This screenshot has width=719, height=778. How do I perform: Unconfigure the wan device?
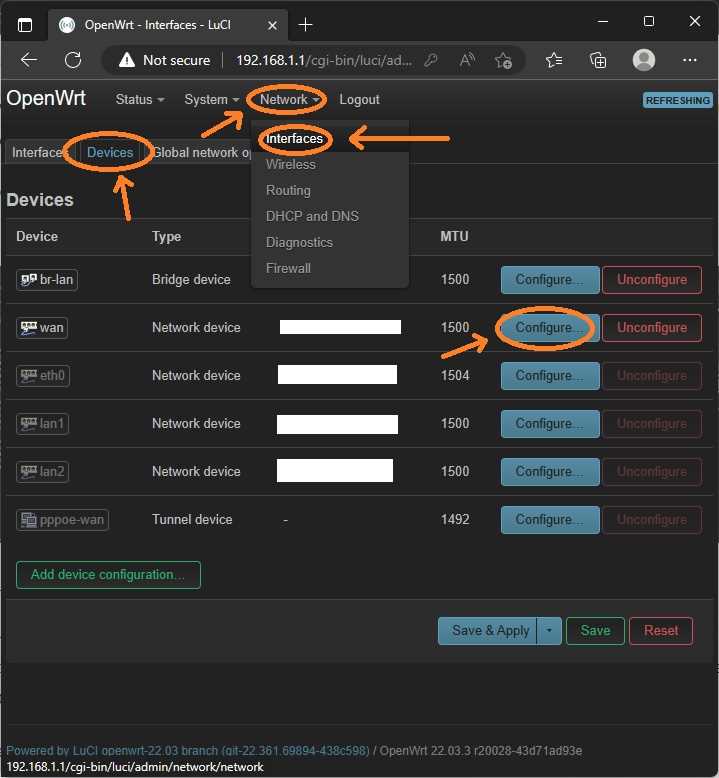click(652, 328)
